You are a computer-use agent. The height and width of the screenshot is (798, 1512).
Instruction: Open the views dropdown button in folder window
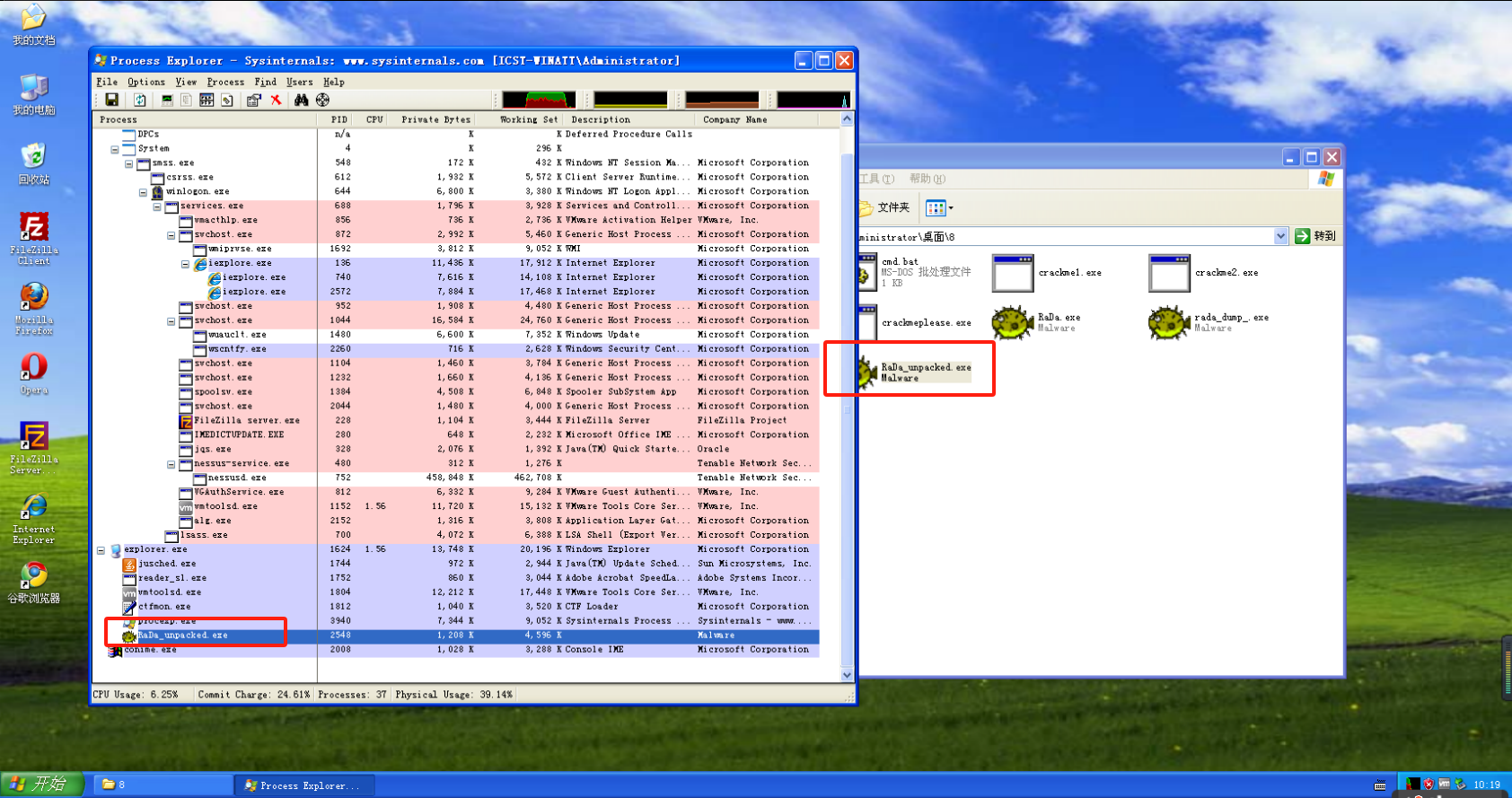point(939,208)
